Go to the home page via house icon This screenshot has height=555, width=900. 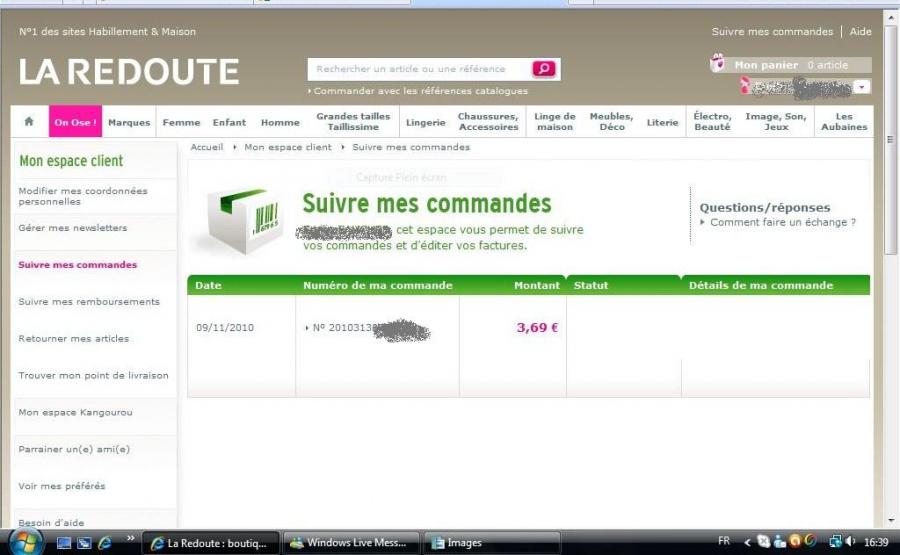[x=29, y=122]
